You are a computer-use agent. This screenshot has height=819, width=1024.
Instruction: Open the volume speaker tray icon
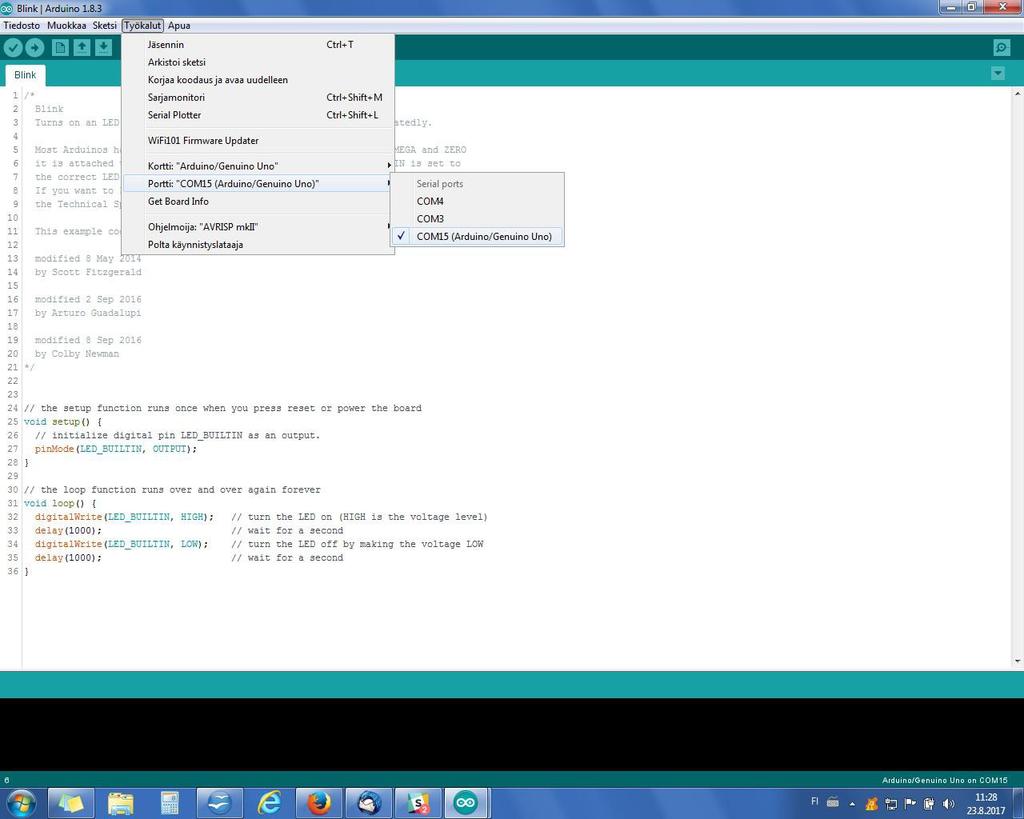(x=948, y=804)
